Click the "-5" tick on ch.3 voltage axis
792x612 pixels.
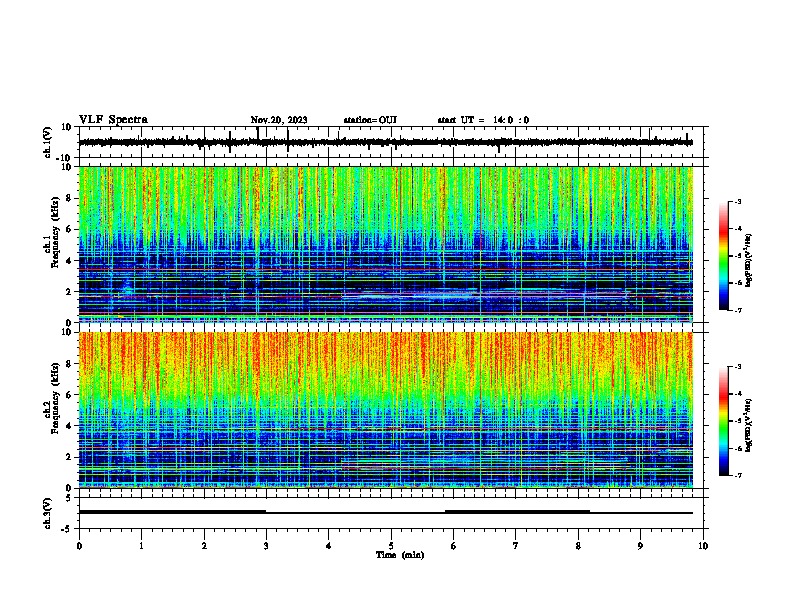(67, 529)
